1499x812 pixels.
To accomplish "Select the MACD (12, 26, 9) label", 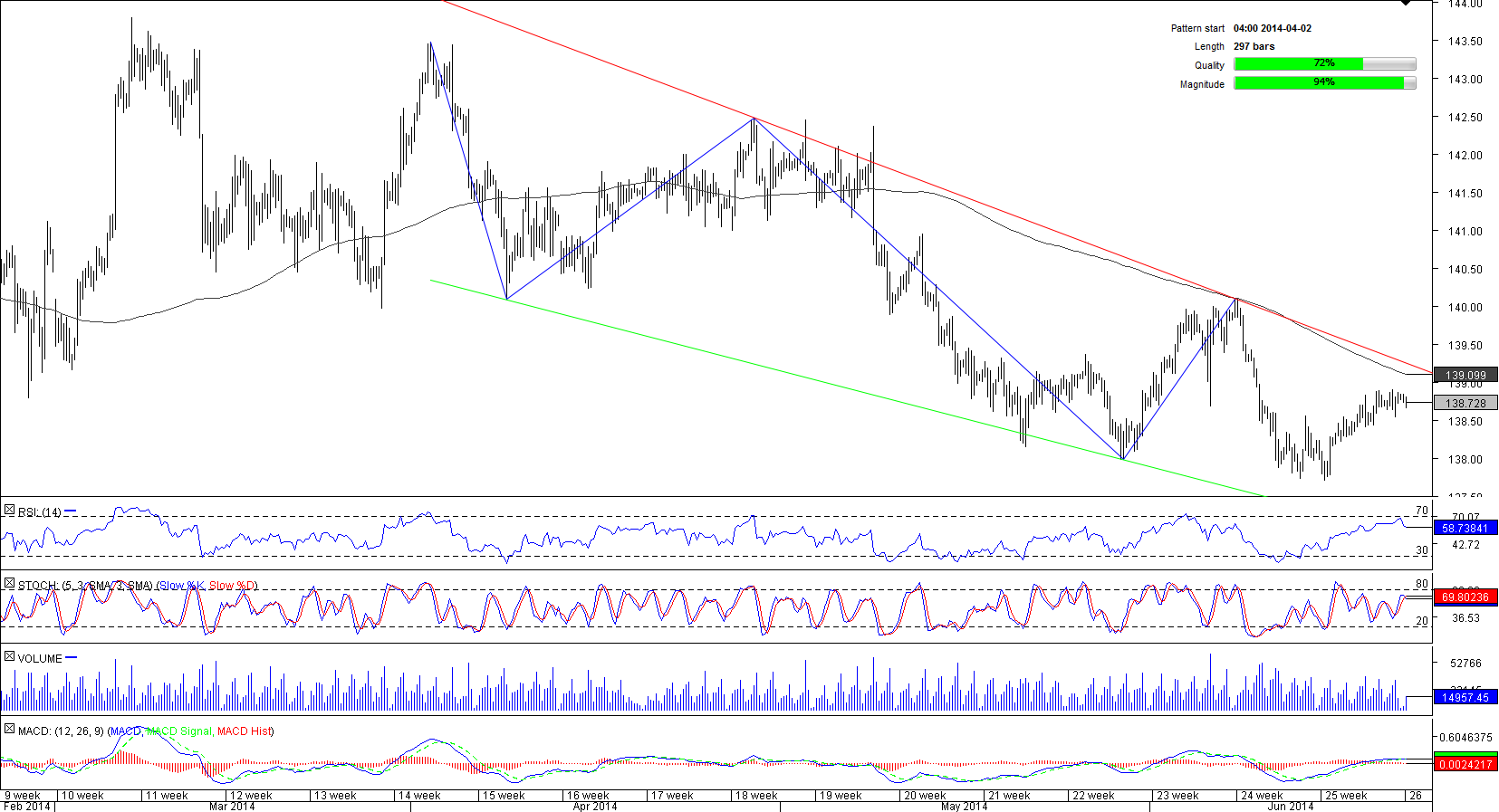I will 61,731.
